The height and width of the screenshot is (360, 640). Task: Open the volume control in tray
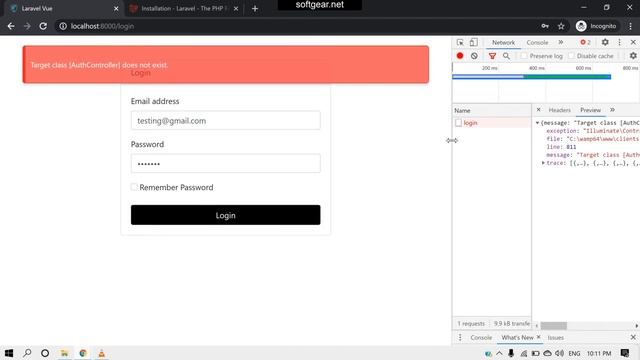click(x=560, y=353)
